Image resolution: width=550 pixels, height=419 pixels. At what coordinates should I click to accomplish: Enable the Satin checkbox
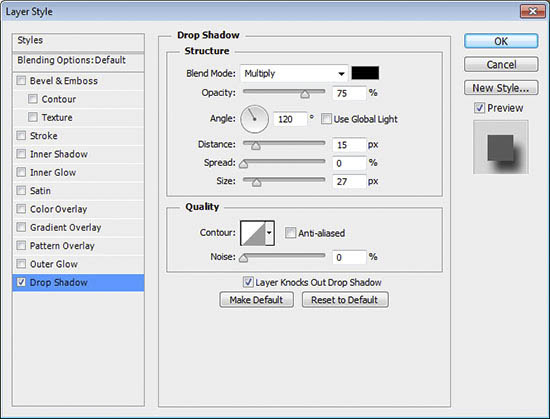pyautogui.click(x=21, y=190)
